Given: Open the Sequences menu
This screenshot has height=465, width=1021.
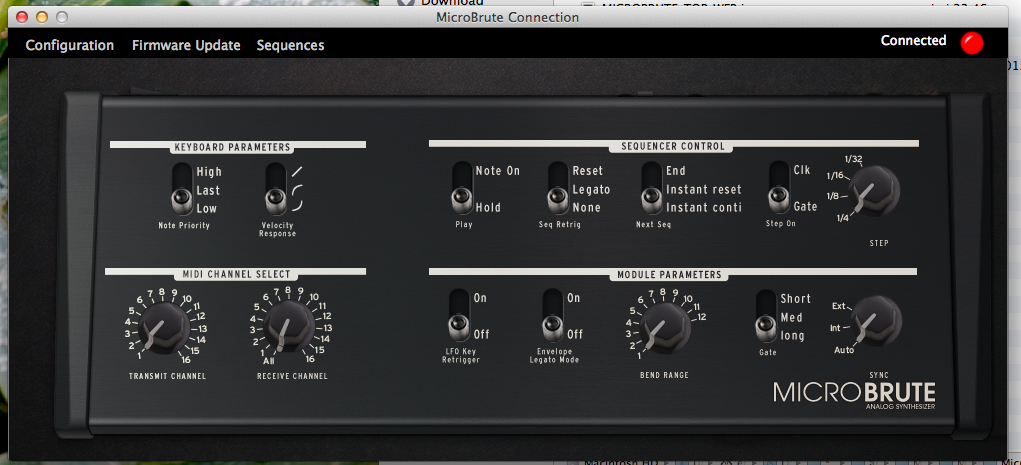Looking at the screenshot, I should [290, 45].
